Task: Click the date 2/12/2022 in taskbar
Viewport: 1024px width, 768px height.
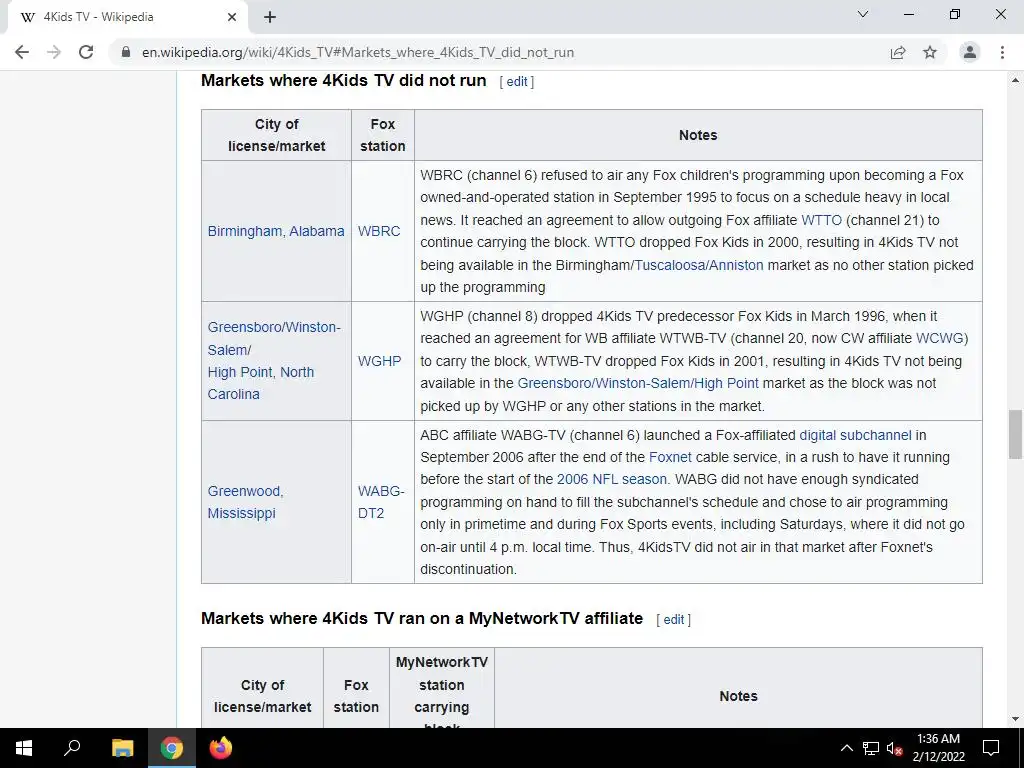Action: 938,758
